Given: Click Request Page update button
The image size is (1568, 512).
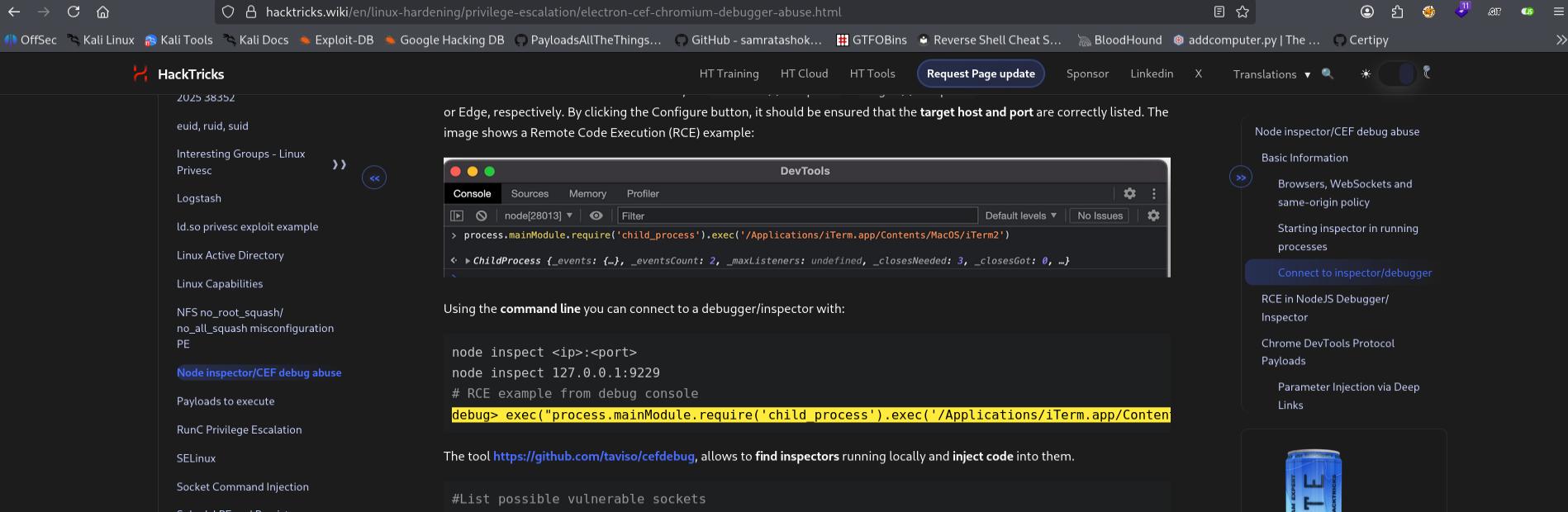Looking at the screenshot, I should point(981,73).
